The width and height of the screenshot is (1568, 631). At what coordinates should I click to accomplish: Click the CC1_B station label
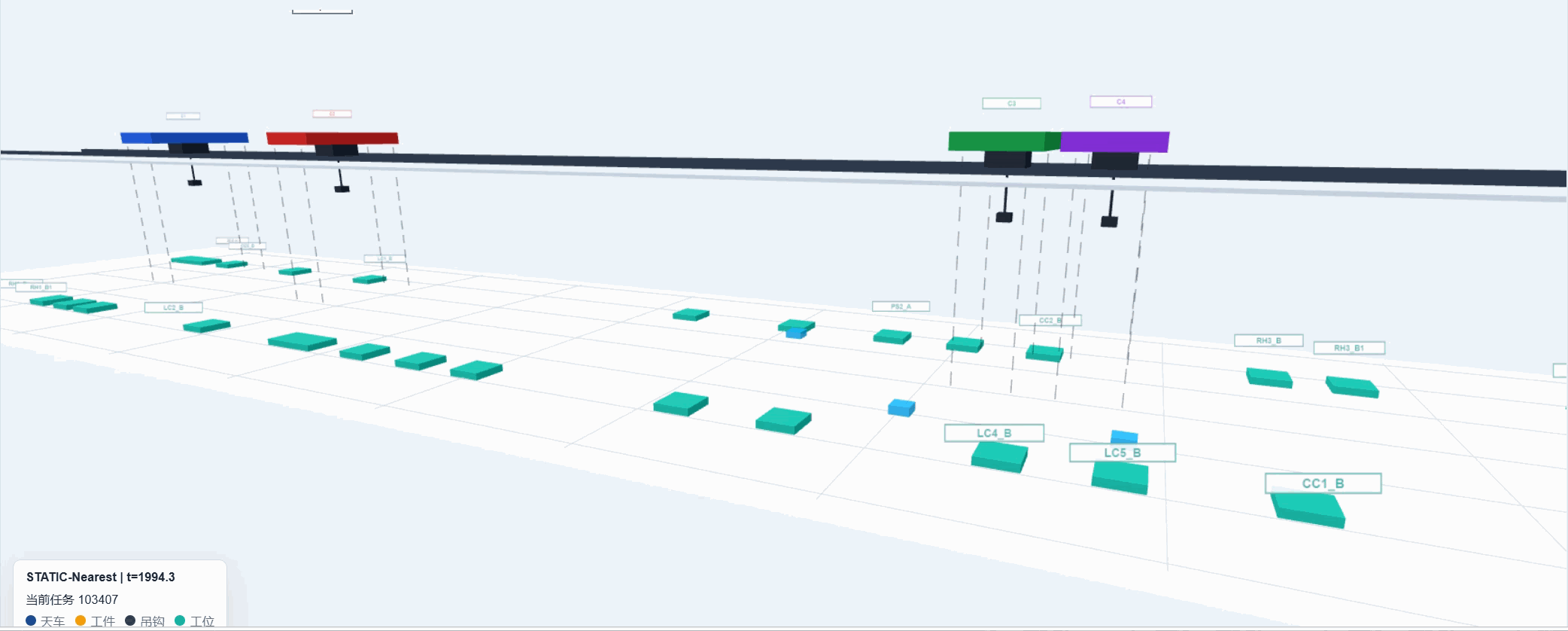coord(1323,483)
